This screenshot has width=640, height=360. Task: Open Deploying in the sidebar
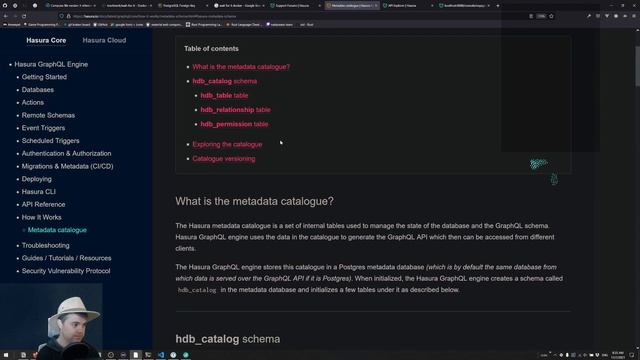[37, 179]
